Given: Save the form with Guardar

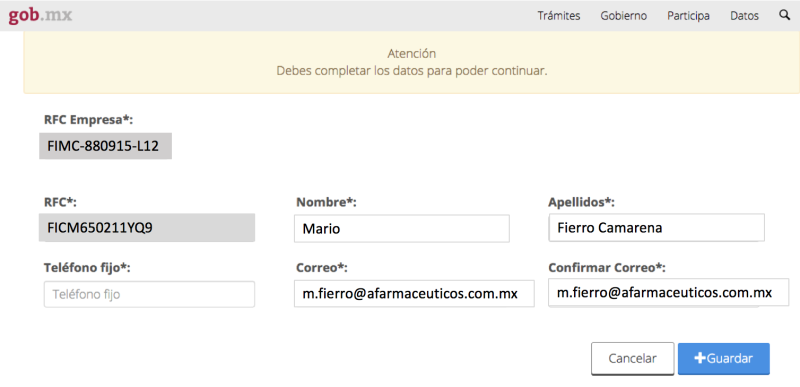Looking at the screenshot, I should pyautogui.click(x=723, y=358).
